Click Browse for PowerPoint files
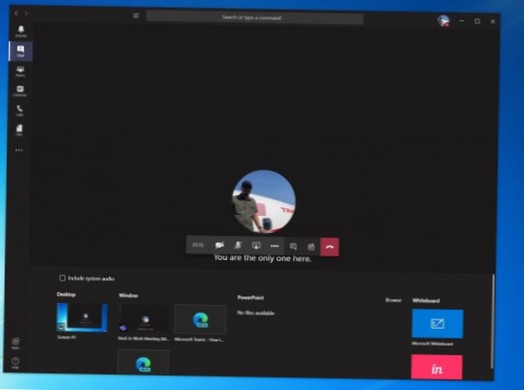The image size is (524, 390). [393, 300]
